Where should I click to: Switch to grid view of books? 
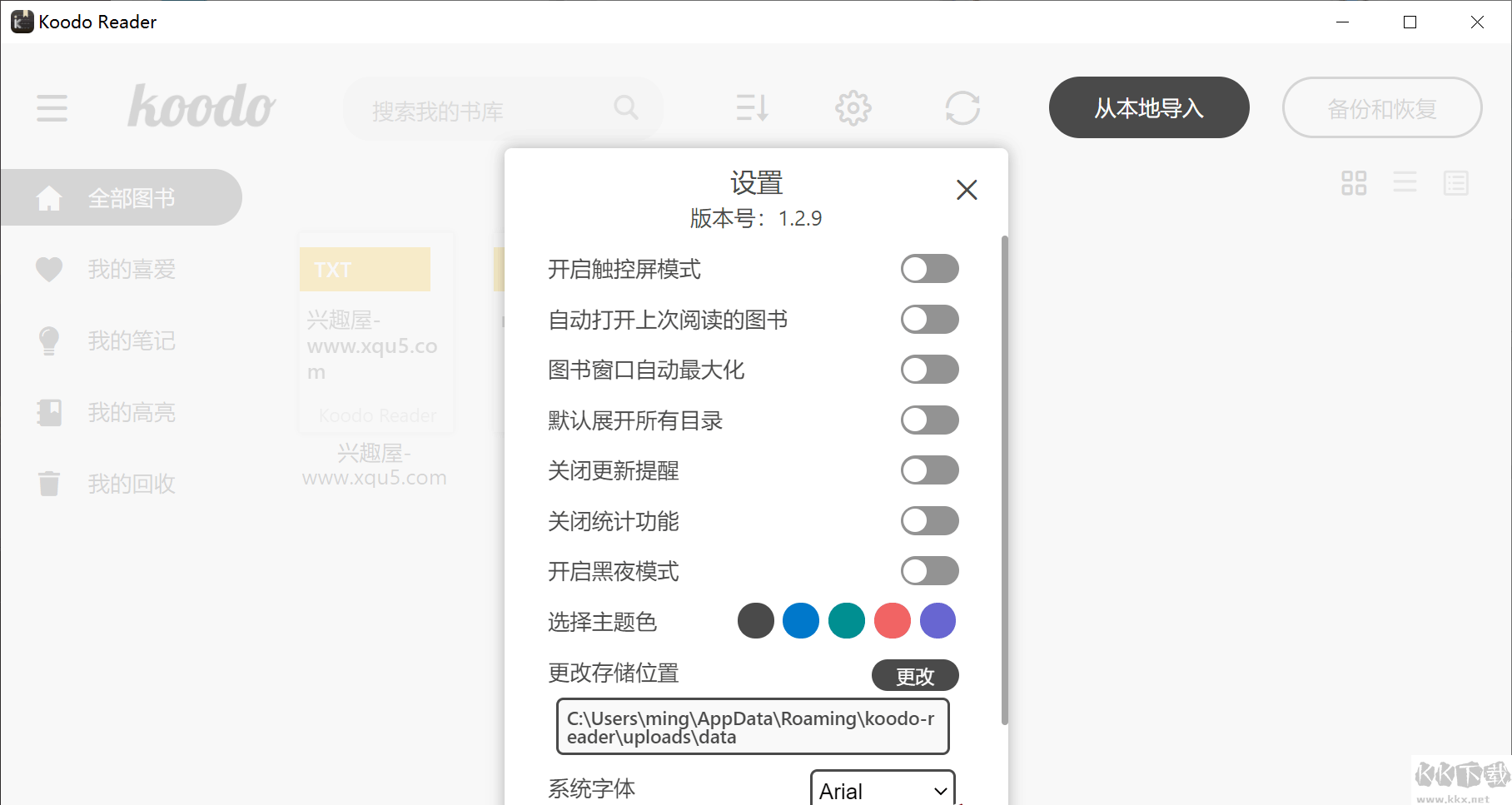click(1353, 183)
